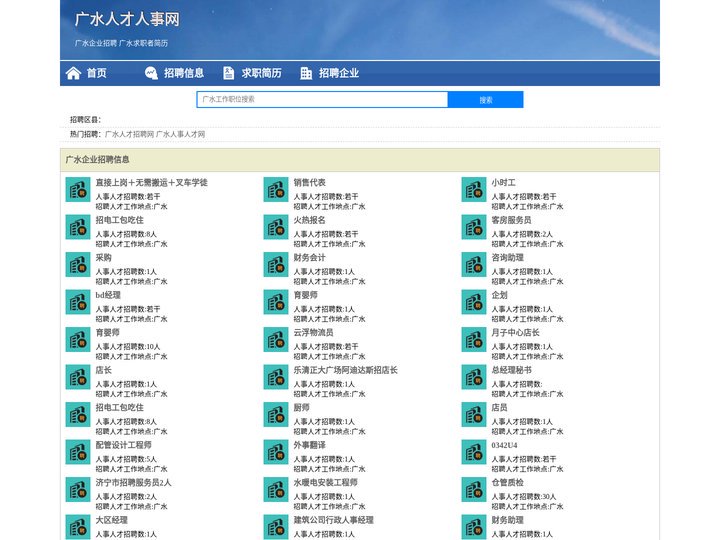Viewport: 720px width, 540px height.
Task: Open the 招聘信息 navigation menu item
Action: click(x=184, y=73)
